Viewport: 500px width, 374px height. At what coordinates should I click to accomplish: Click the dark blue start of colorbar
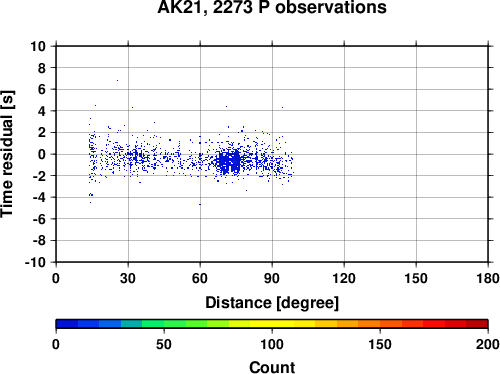pos(67,324)
